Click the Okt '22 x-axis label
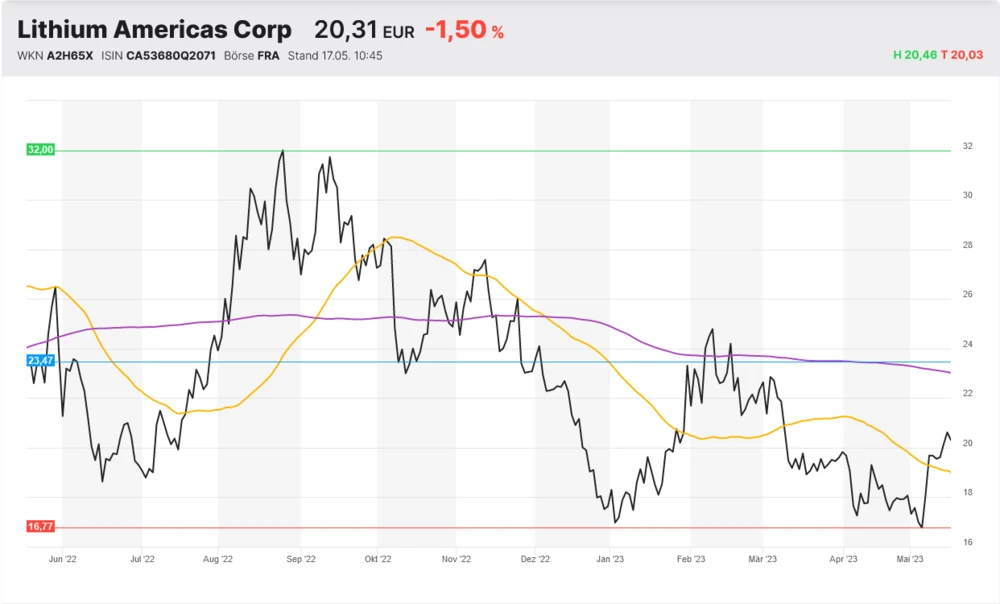Screen dimensions: 1000x604 click(x=377, y=560)
